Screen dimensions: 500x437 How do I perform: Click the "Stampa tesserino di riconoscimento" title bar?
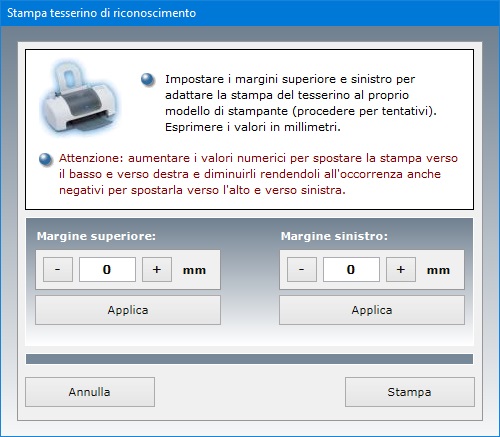[250, 13]
